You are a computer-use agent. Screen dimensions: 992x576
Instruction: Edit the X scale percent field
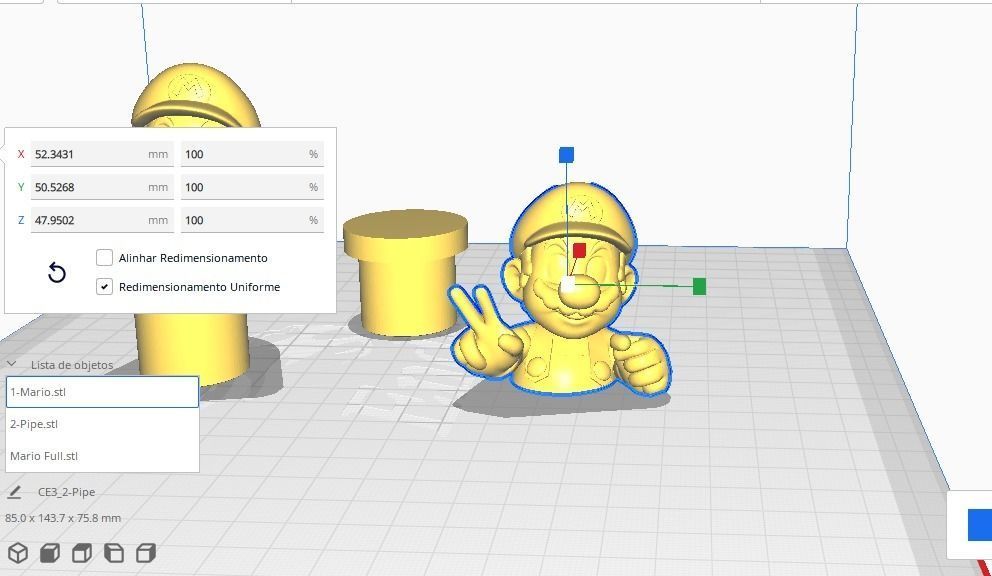pos(252,154)
